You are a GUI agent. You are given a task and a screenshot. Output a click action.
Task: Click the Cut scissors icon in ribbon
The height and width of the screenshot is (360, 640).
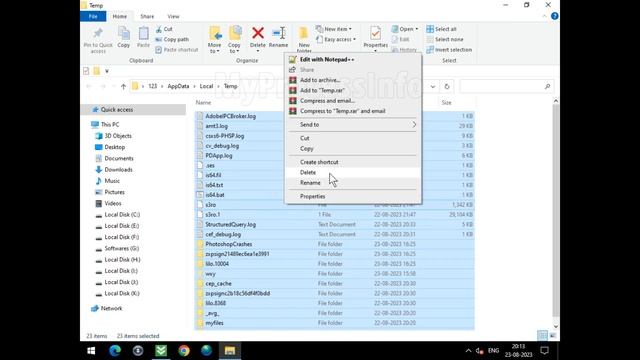[x=159, y=29]
